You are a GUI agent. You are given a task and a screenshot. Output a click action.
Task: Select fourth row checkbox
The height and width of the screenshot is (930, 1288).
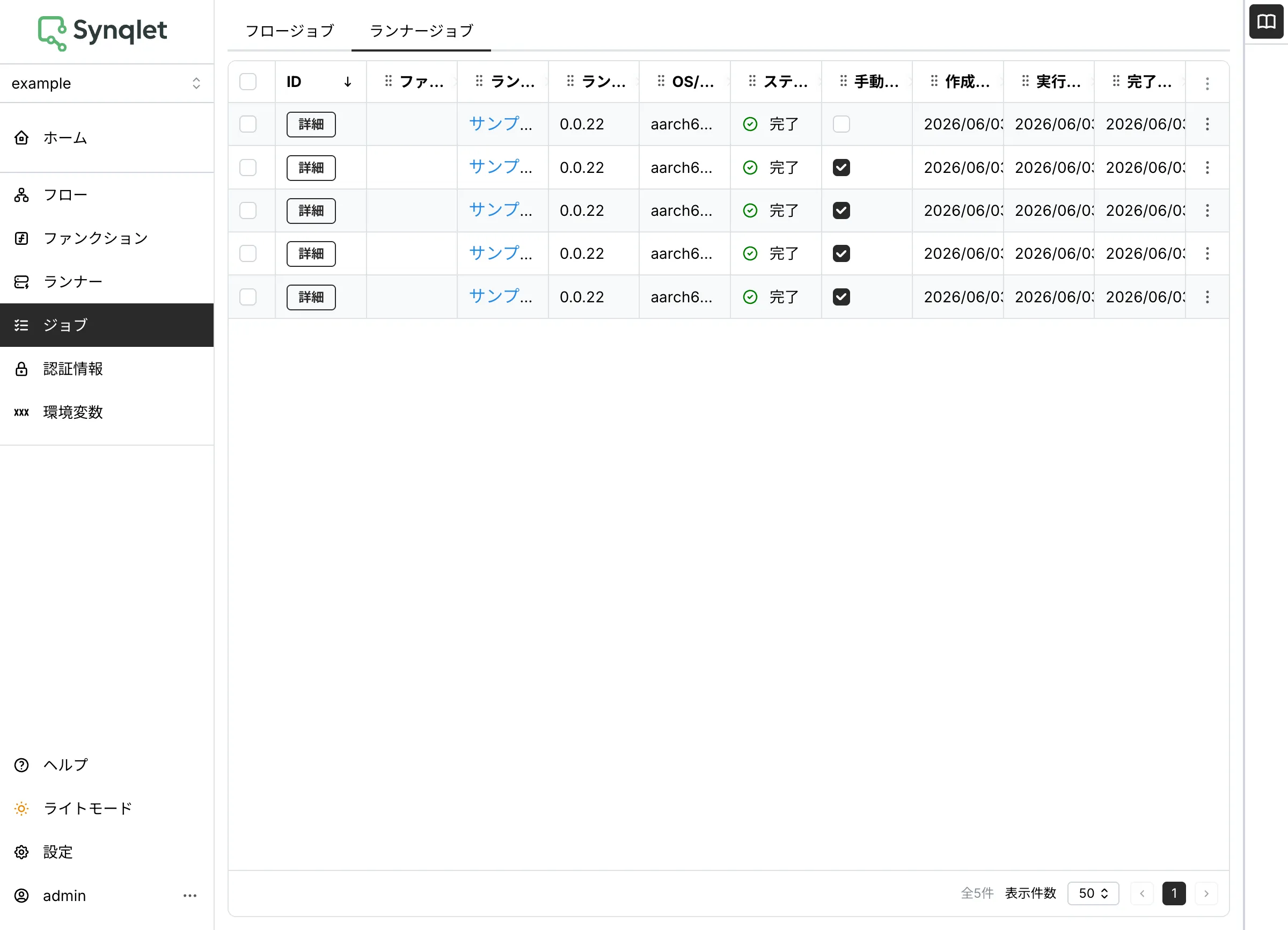247,253
